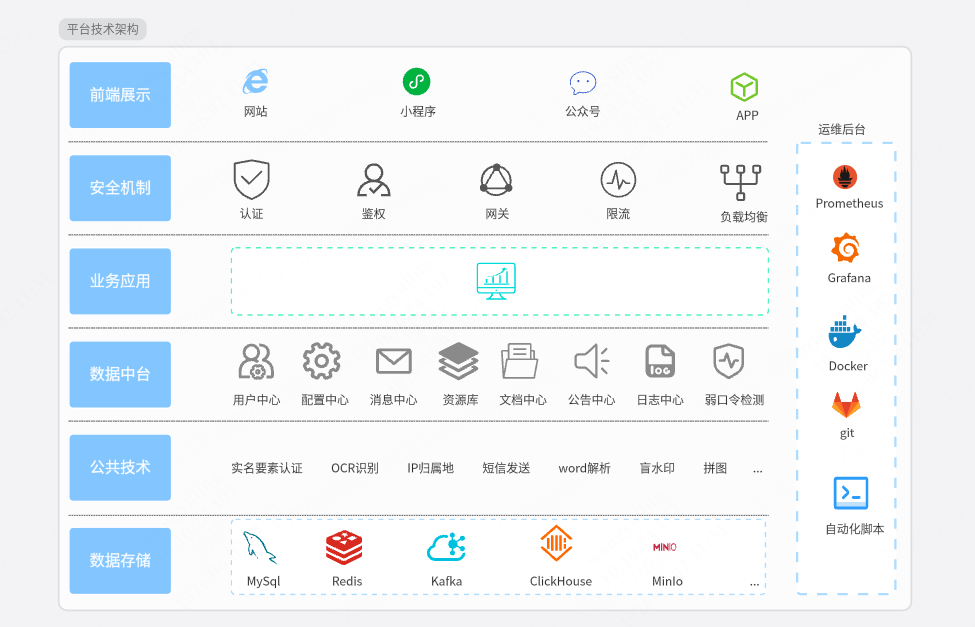Select the Grafana label text
Viewport: 975px width, 627px height.
click(849, 278)
